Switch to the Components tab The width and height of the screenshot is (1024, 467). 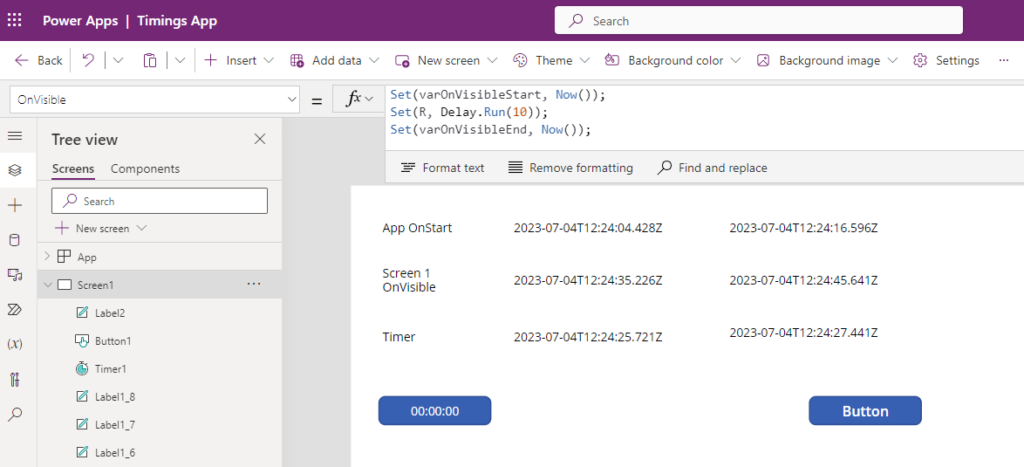coord(145,169)
